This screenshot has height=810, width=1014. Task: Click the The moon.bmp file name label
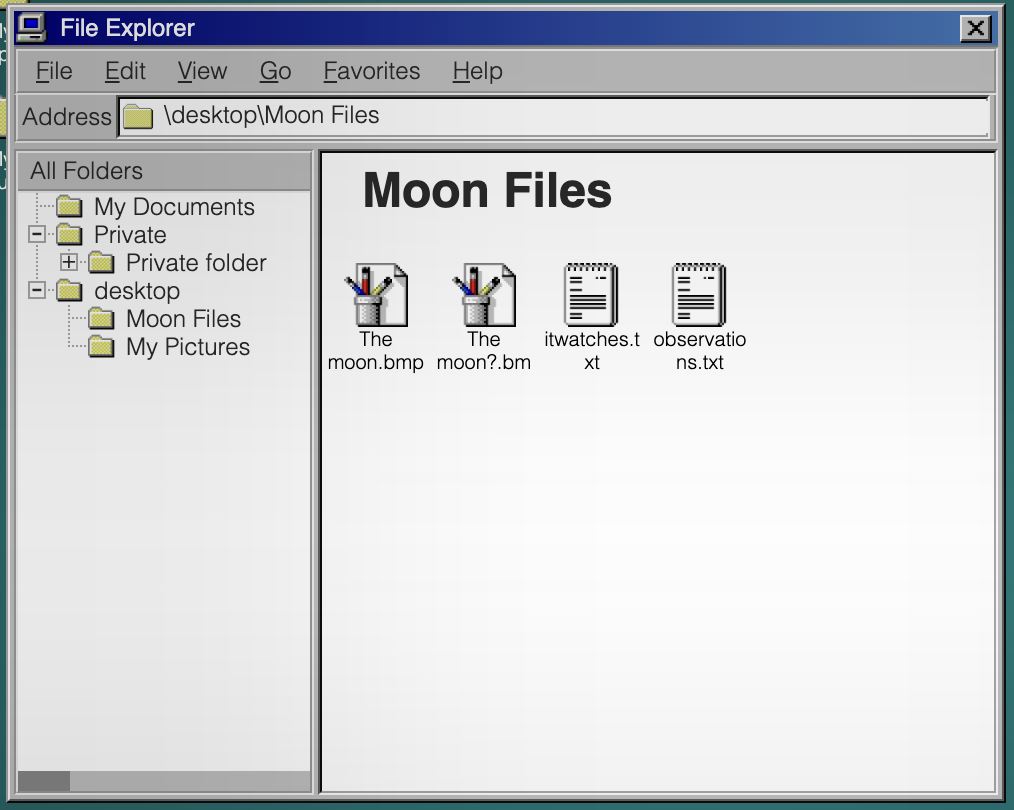tap(375, 350)
